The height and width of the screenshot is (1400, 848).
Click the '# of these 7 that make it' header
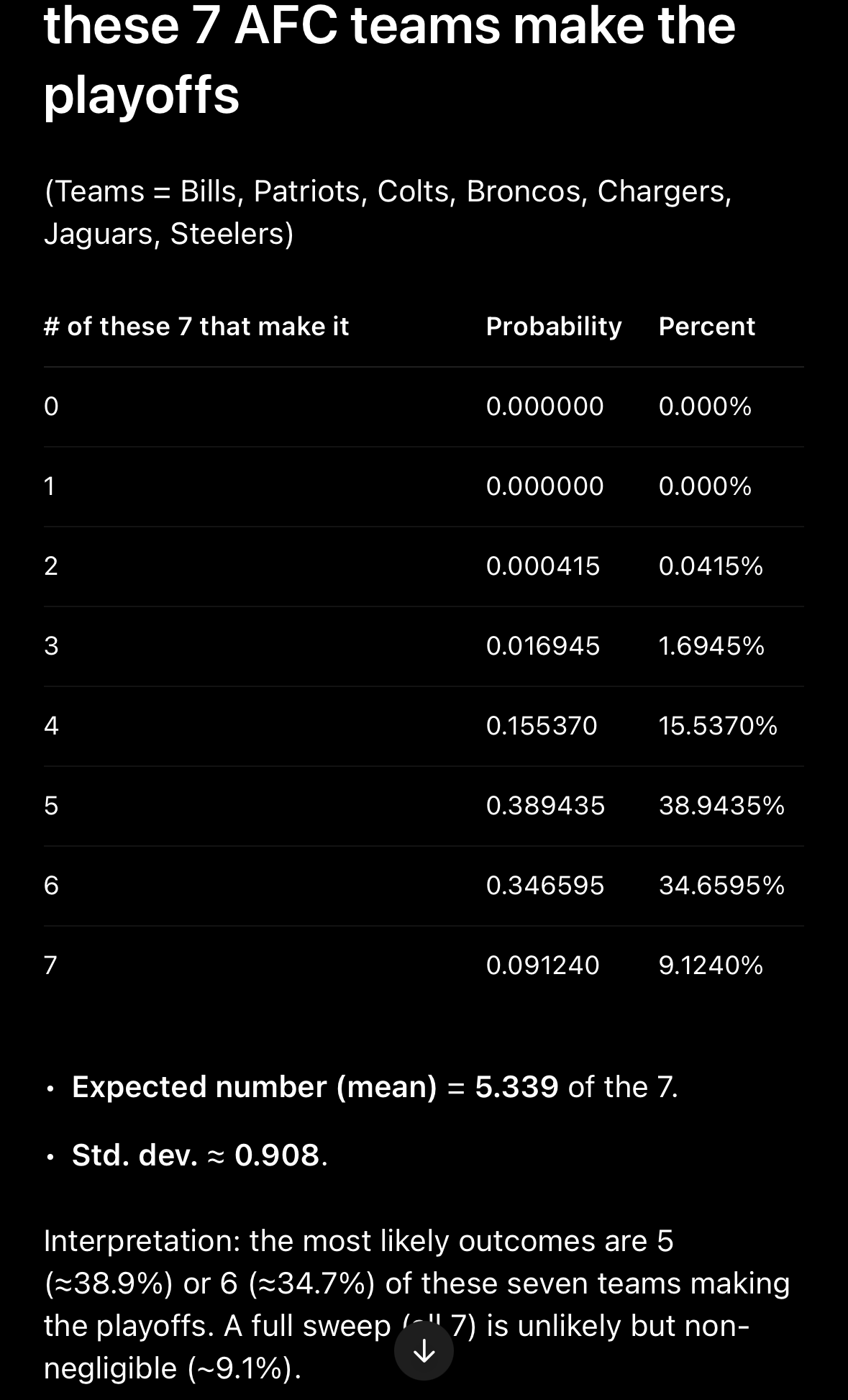pos(196,327)
